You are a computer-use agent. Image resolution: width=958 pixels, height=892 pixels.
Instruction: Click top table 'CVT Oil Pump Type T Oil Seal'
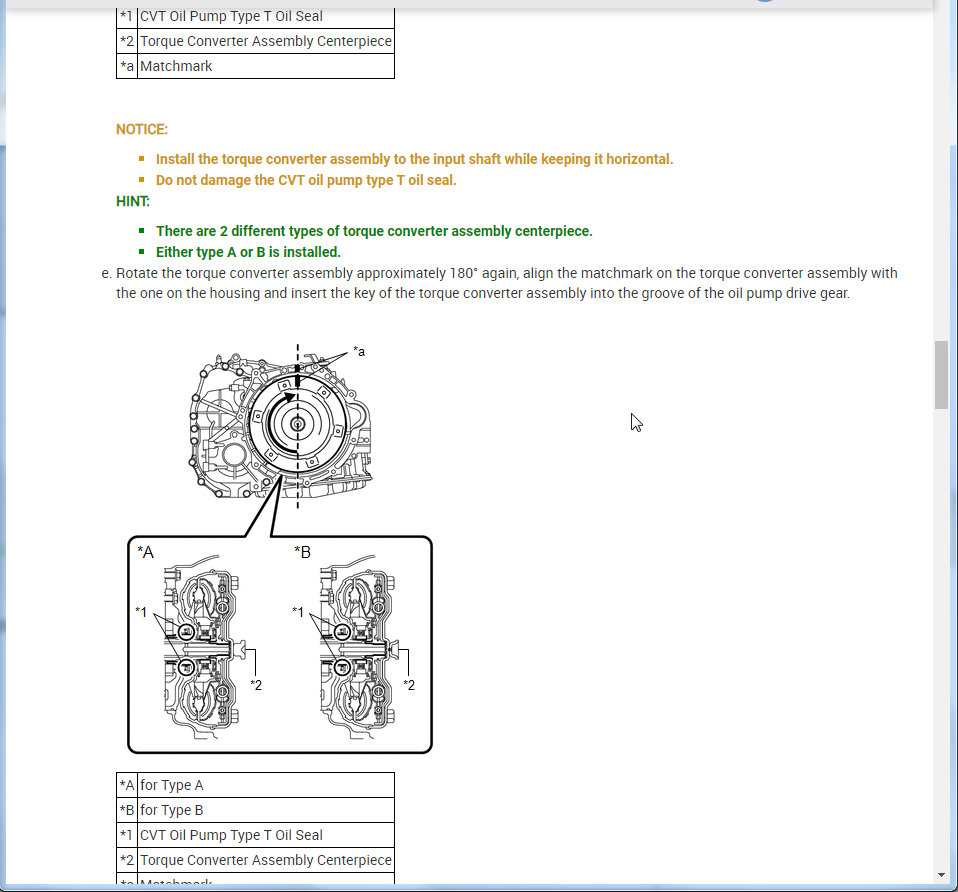click(x=266, y=16)
